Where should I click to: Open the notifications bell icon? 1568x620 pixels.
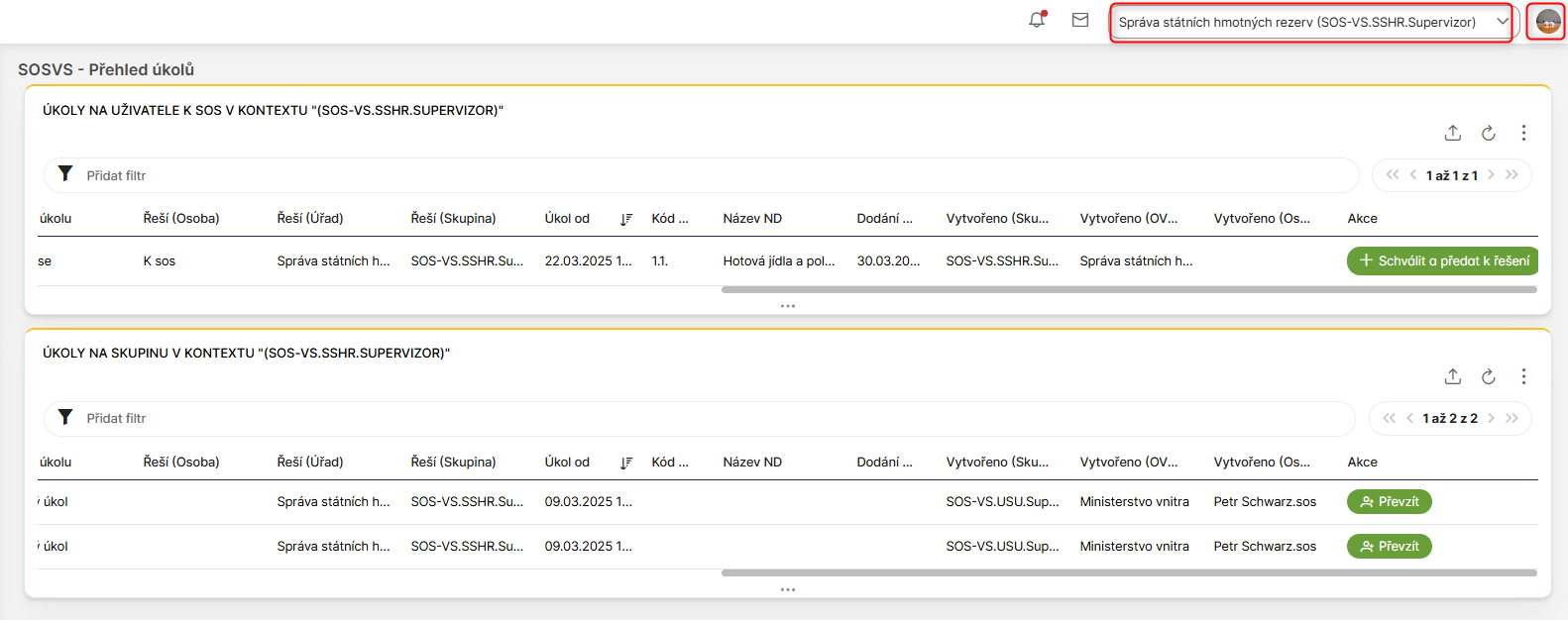point(1037,20)
